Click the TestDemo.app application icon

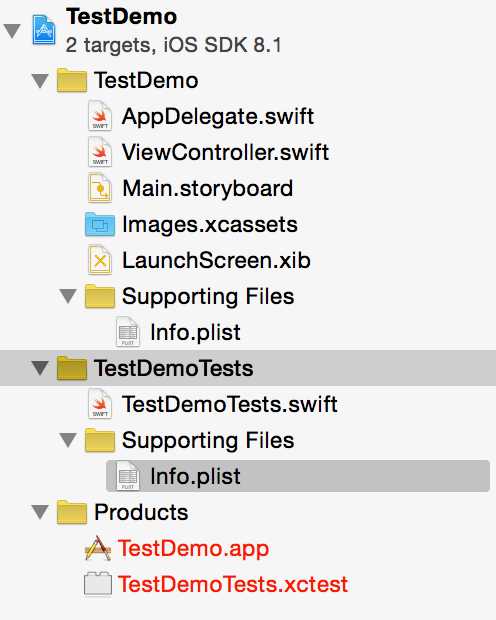click(x=98, y=548)
